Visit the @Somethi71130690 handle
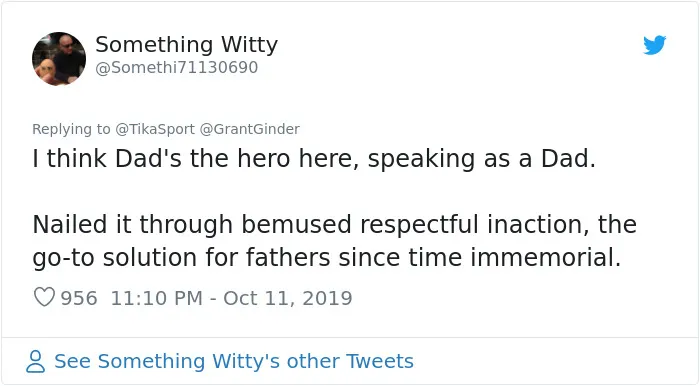This screenshot has width=700, height=386. (177, 67)
